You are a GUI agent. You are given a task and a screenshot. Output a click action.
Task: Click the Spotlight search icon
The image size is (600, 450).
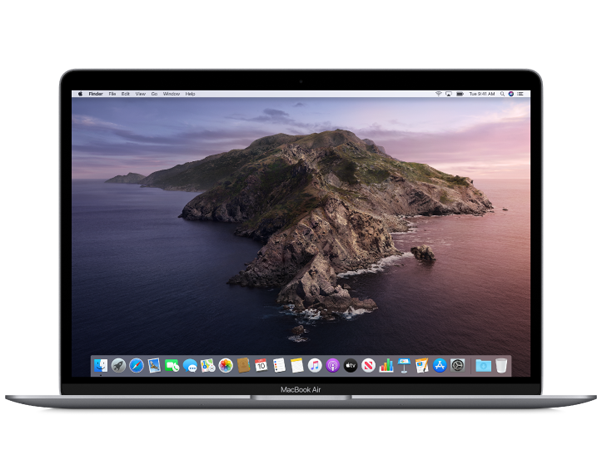pyautogui.click(x=502, y=94)
